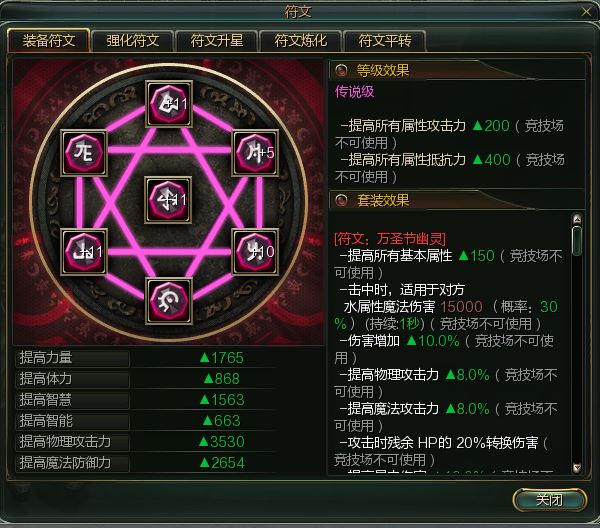Click the red orb beside 等级效果 header
600x528 pixels.
pyautogui.click(x=341, y=70)
